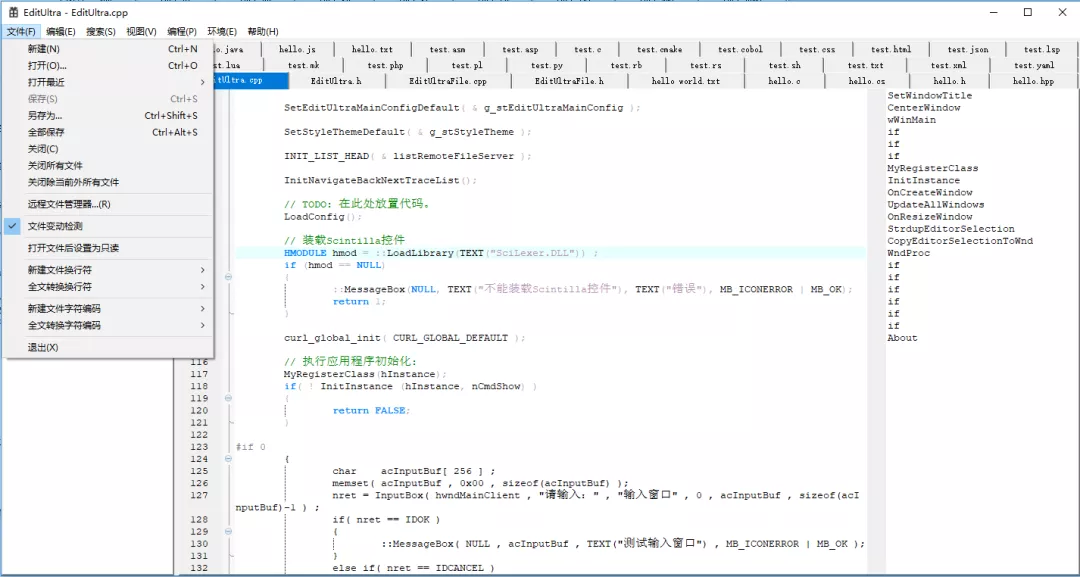Screen dimensions: 1080x577
Task: Open the 编程(P) menu
Action: coord(182,32)
